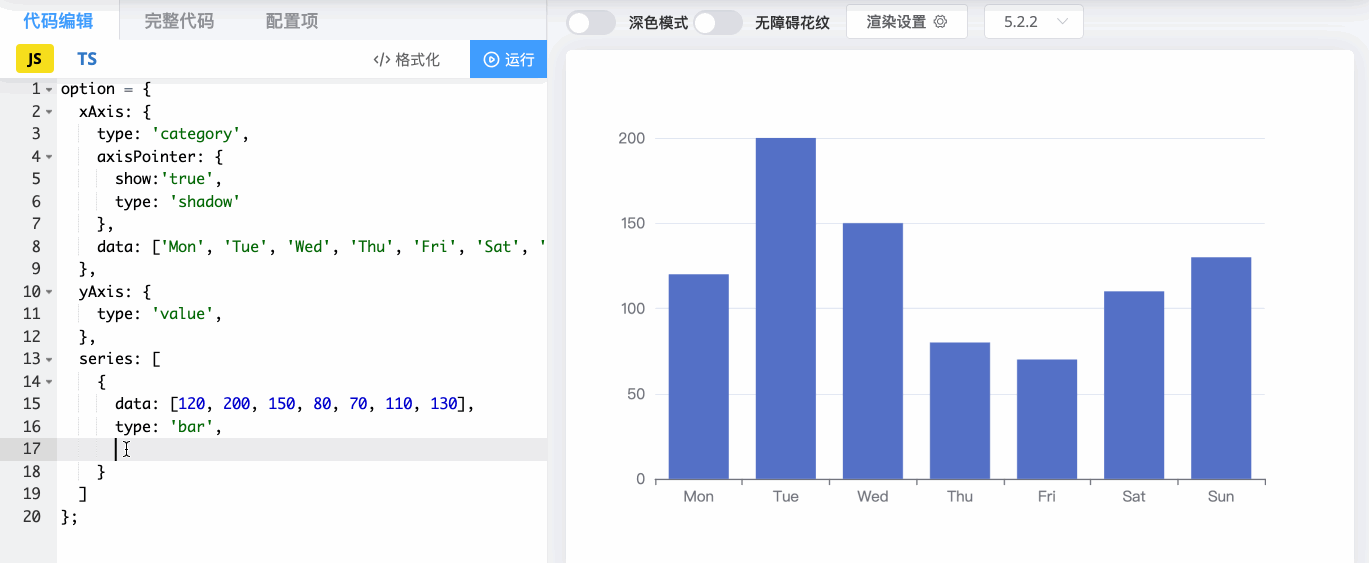Collapse axisPointer block at line 4
1369x563 pixels.
pyautogui.click(x=49, y=157)
